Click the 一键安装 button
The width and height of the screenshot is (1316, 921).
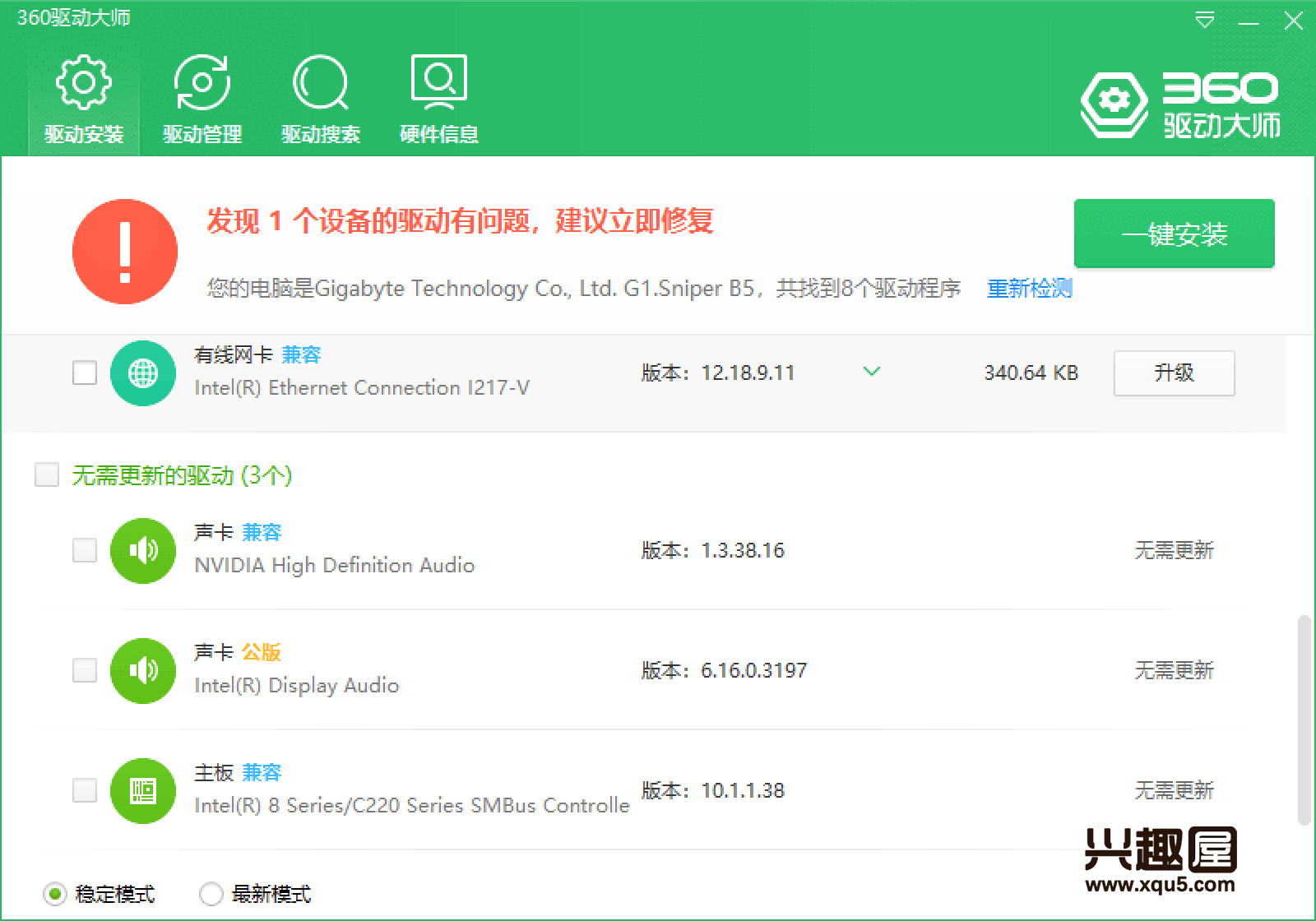point(1175,234)
